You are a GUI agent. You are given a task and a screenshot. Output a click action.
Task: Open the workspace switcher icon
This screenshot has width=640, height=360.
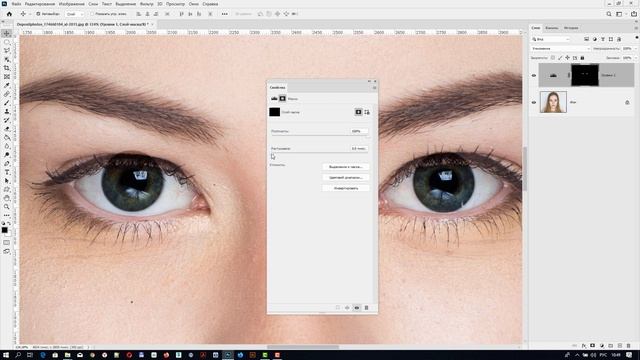coord(619,14)
